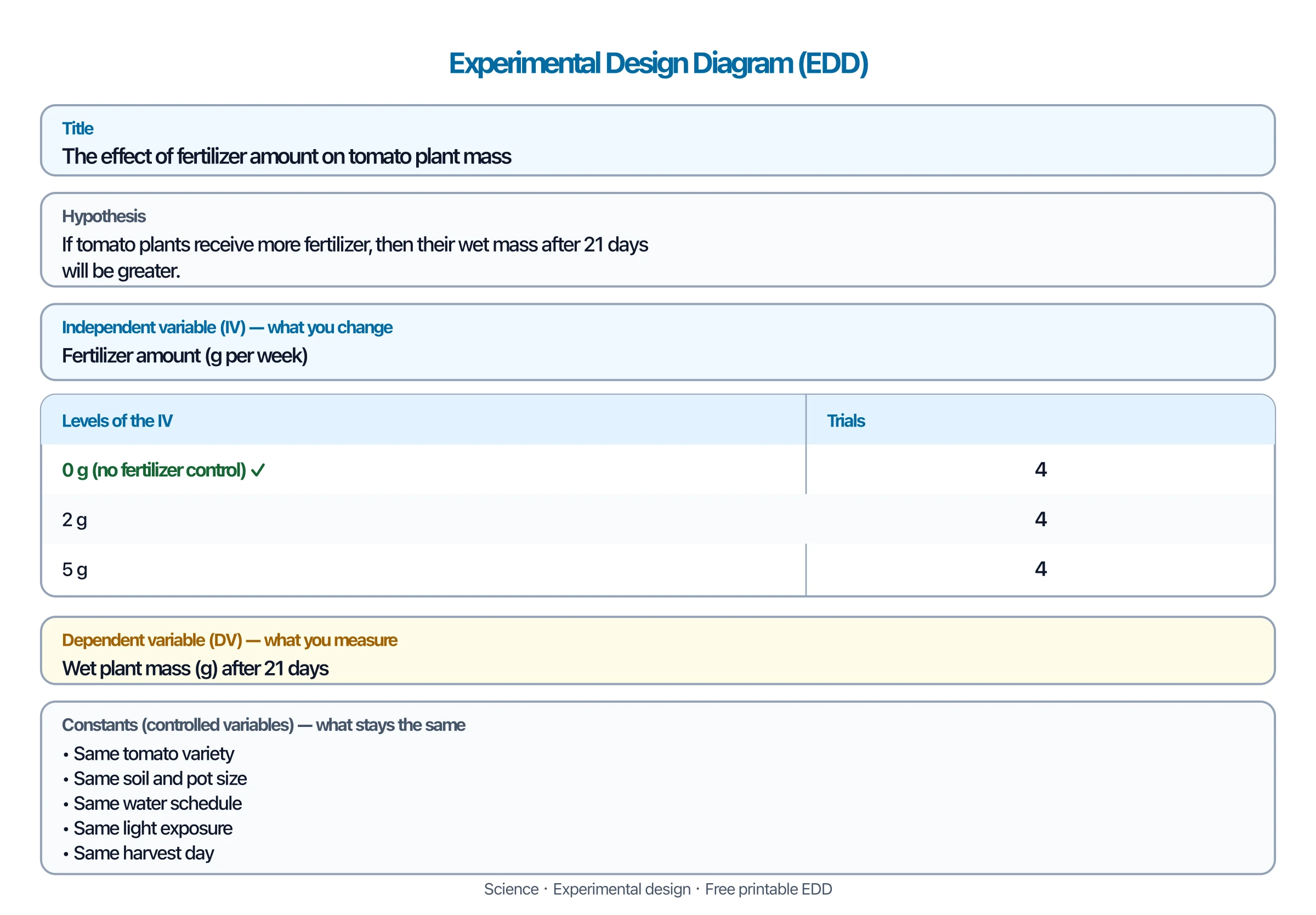This screenshot has height=915, width=1316.
Task: Click the Constants (controlled variables) heading
Action: tap(263, 725)
